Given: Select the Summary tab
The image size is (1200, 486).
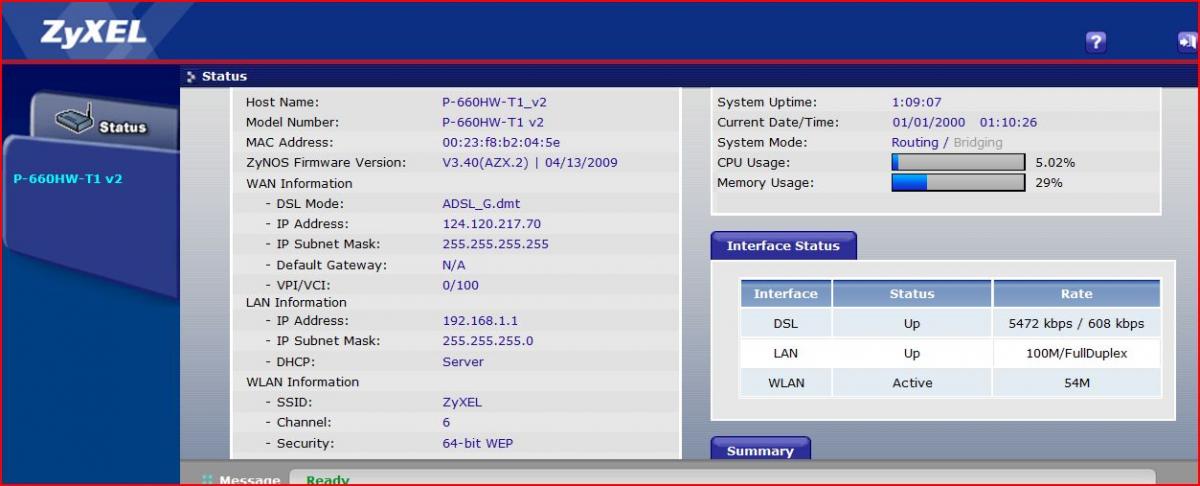Looking at the screenshot, I should click(760, 450).
